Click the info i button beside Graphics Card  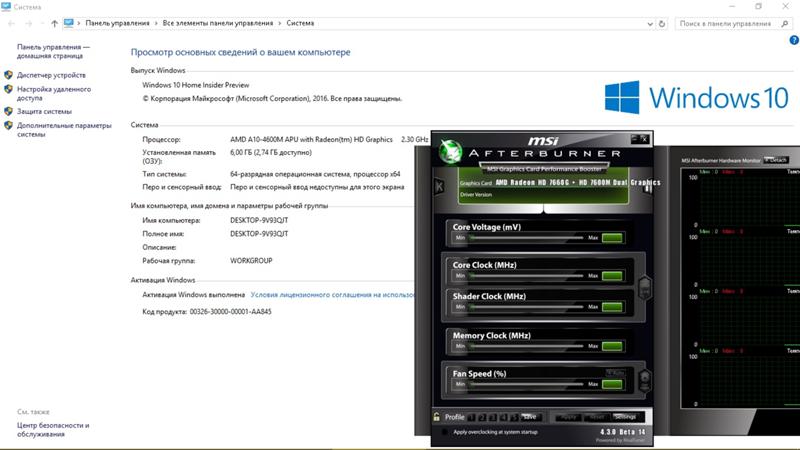point(648,189)
